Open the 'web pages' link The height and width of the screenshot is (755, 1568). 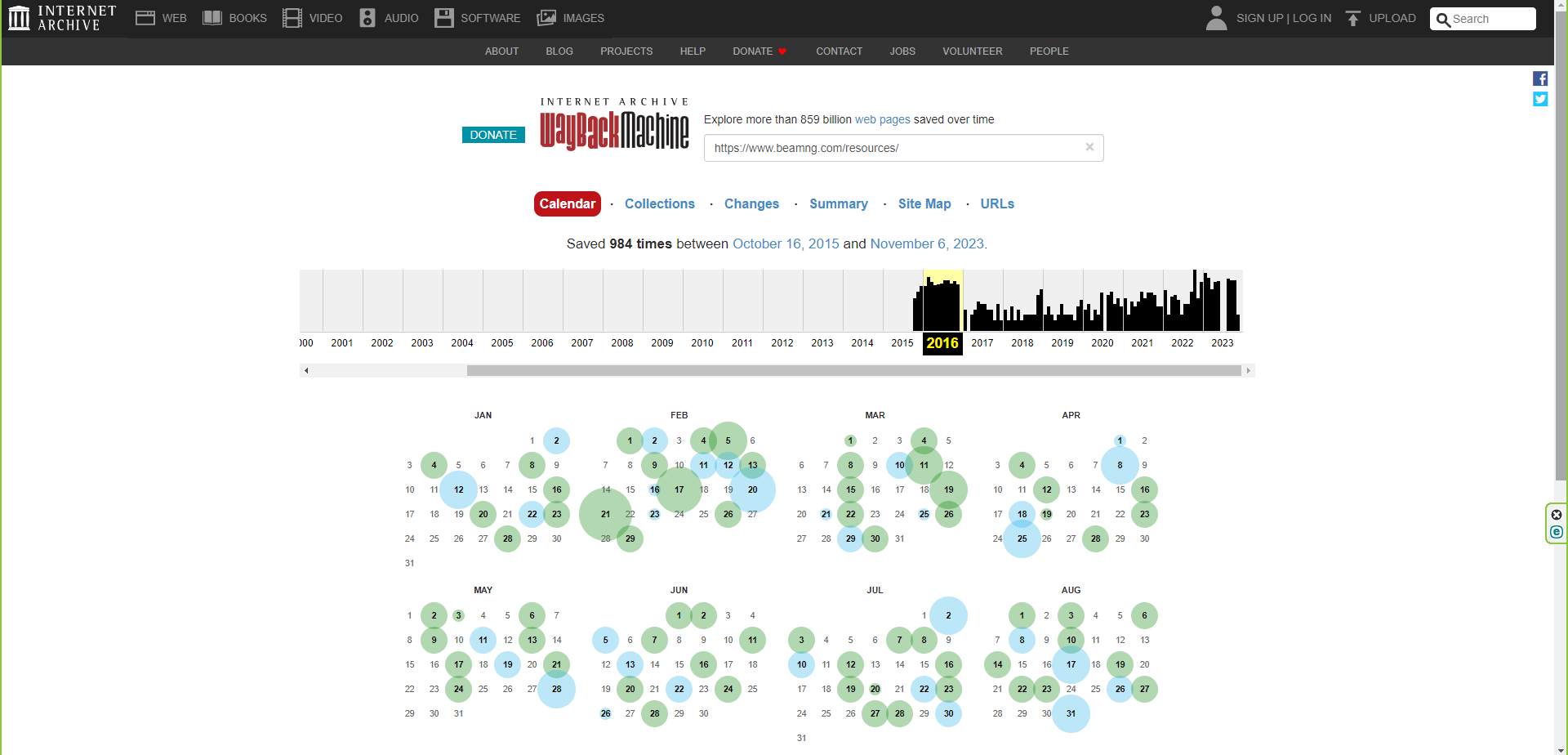(x=882, y=119)
